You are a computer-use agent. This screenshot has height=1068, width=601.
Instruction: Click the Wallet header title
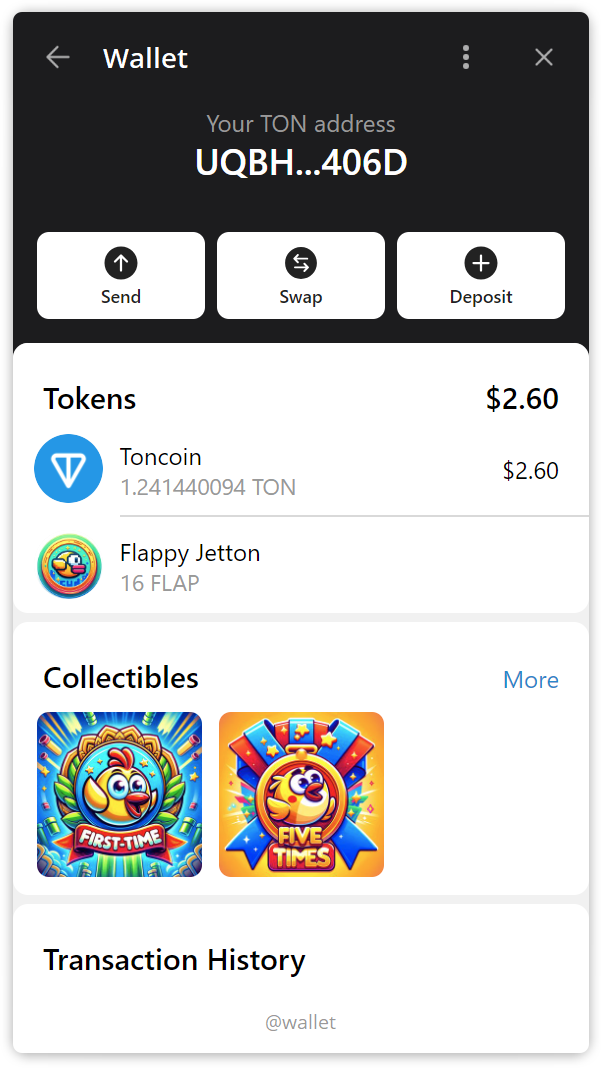[x=145, y=58]
